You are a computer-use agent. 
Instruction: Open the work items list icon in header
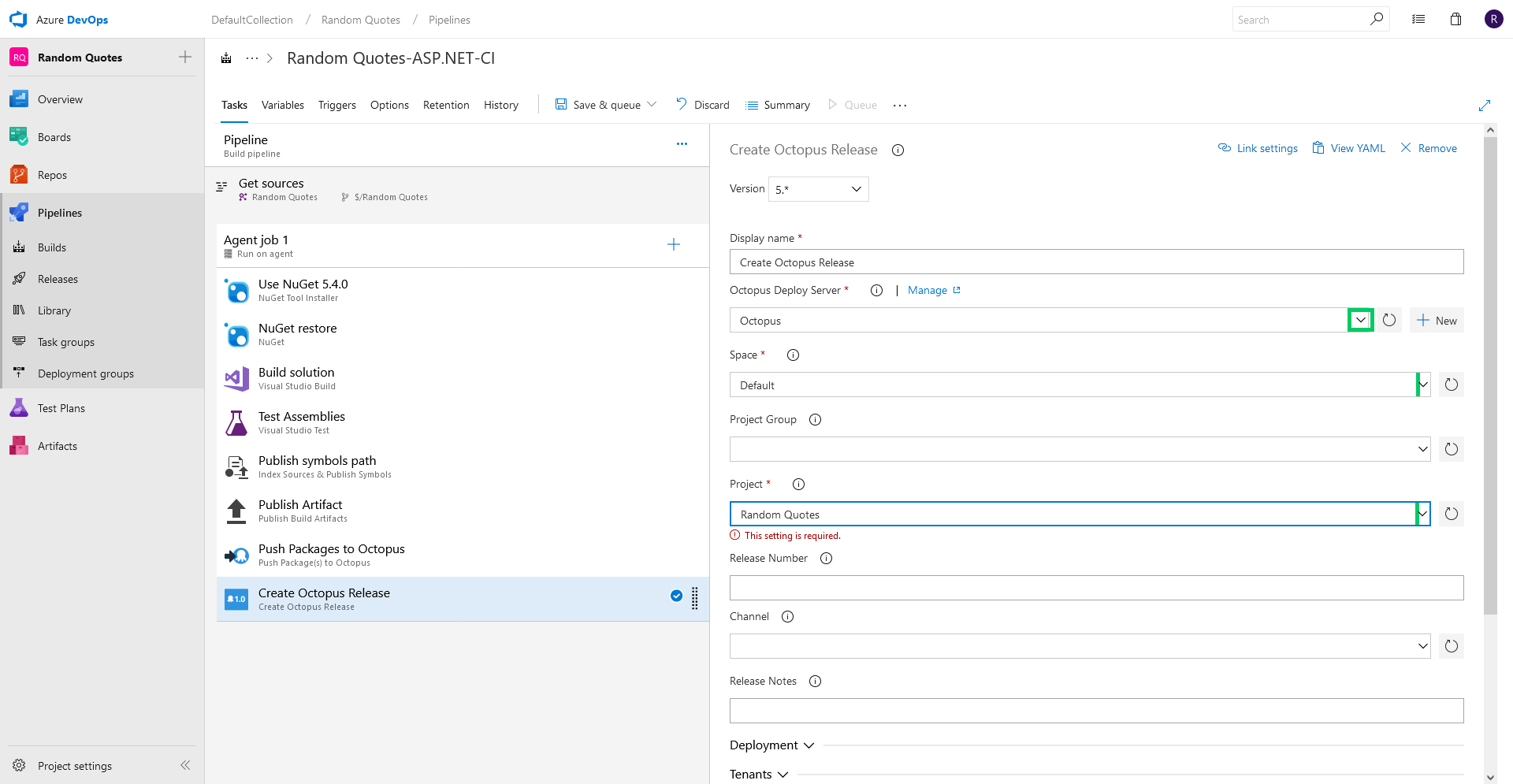[x=1418, y=20]
